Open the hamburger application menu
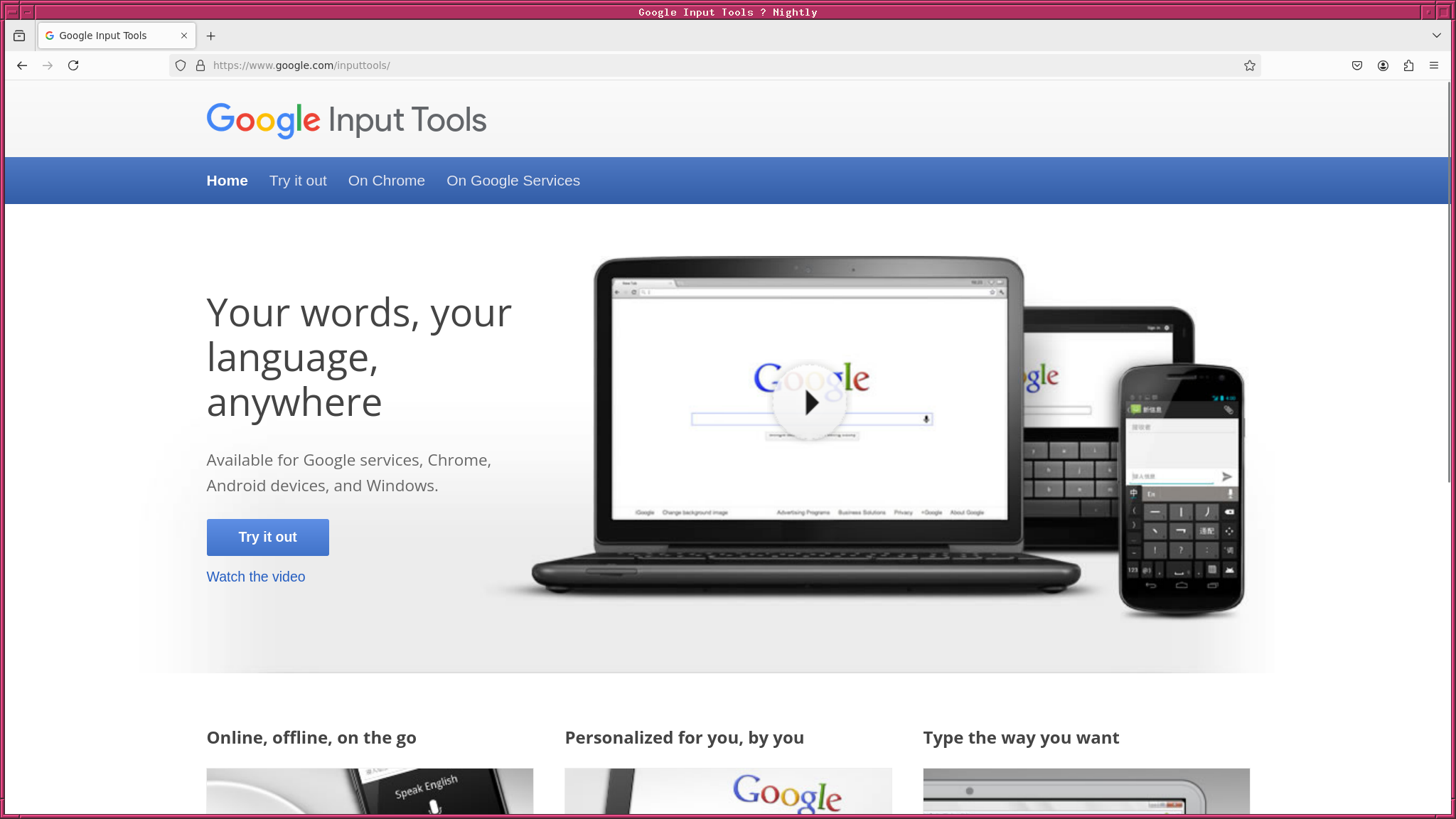1456x819 pixels. pyautogui.click(x=1434, y=65)
